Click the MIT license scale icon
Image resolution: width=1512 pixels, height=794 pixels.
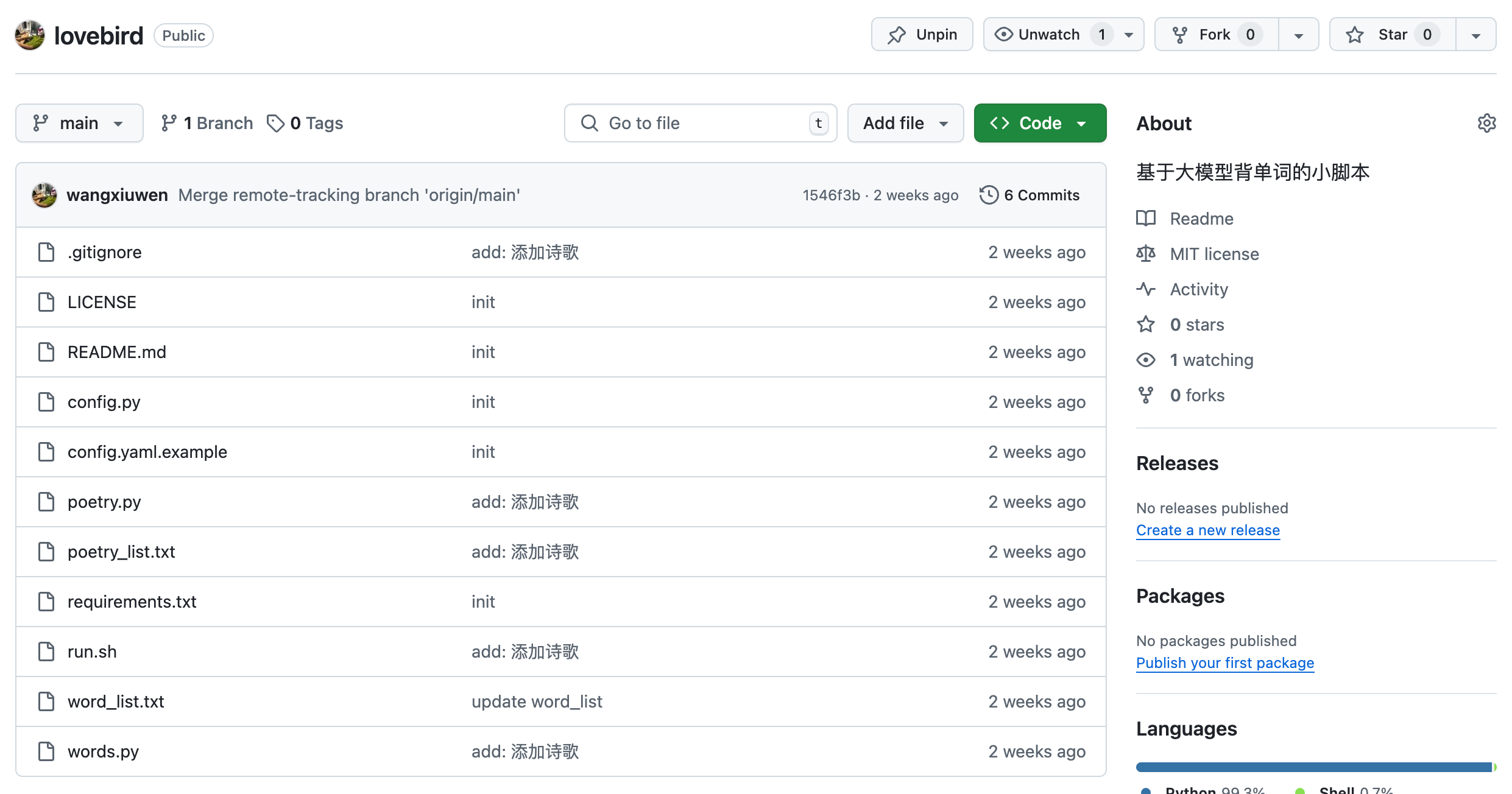point(1146,254)
